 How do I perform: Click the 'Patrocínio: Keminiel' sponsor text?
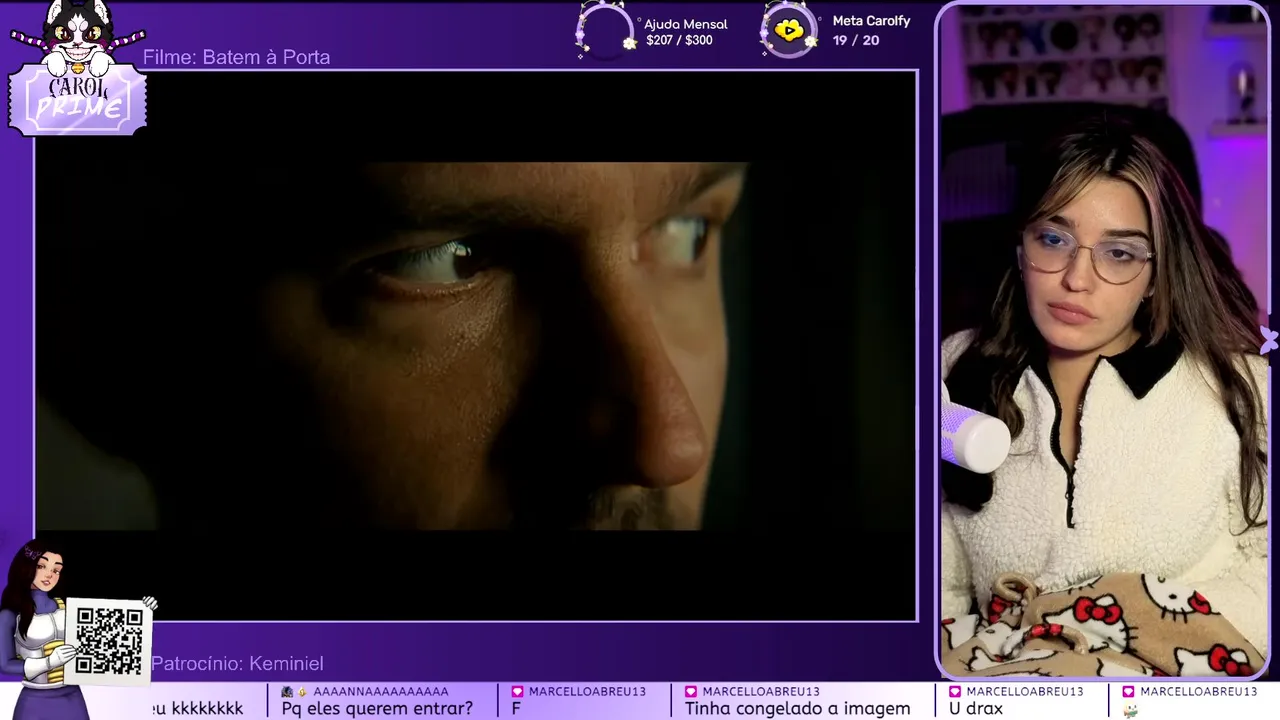click(x=237, y=664)
